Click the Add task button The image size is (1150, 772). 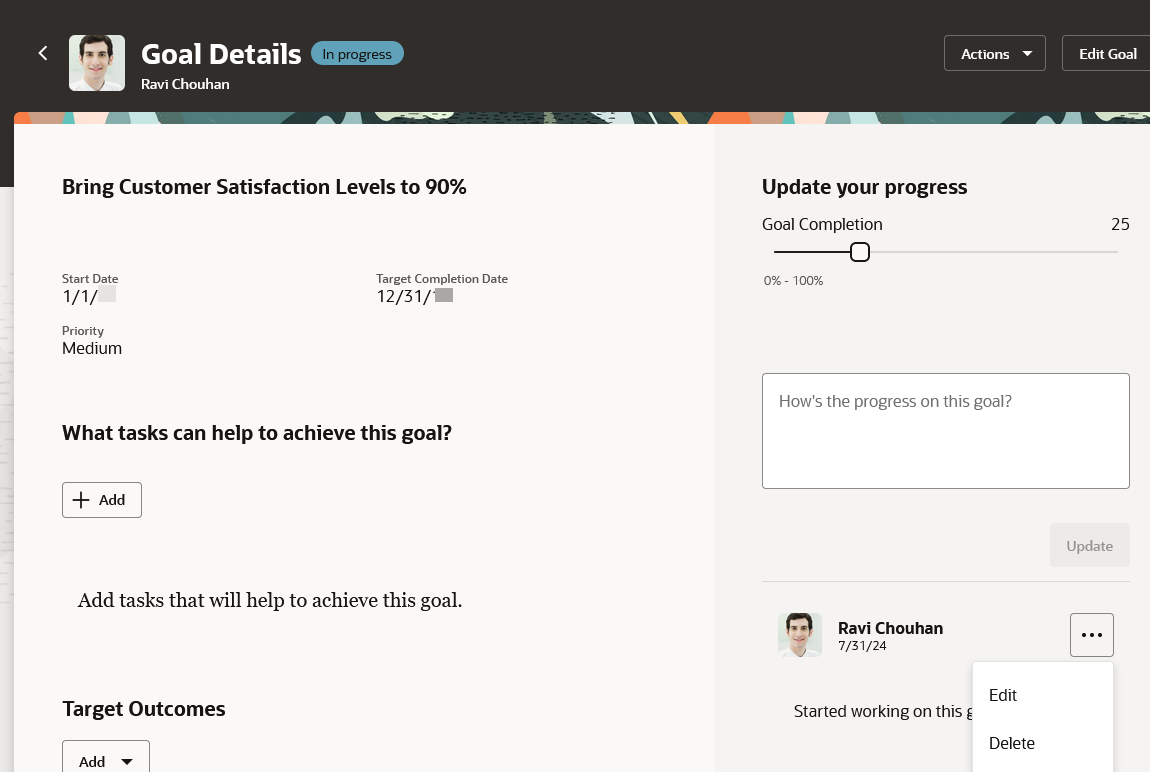click(102, 500)
